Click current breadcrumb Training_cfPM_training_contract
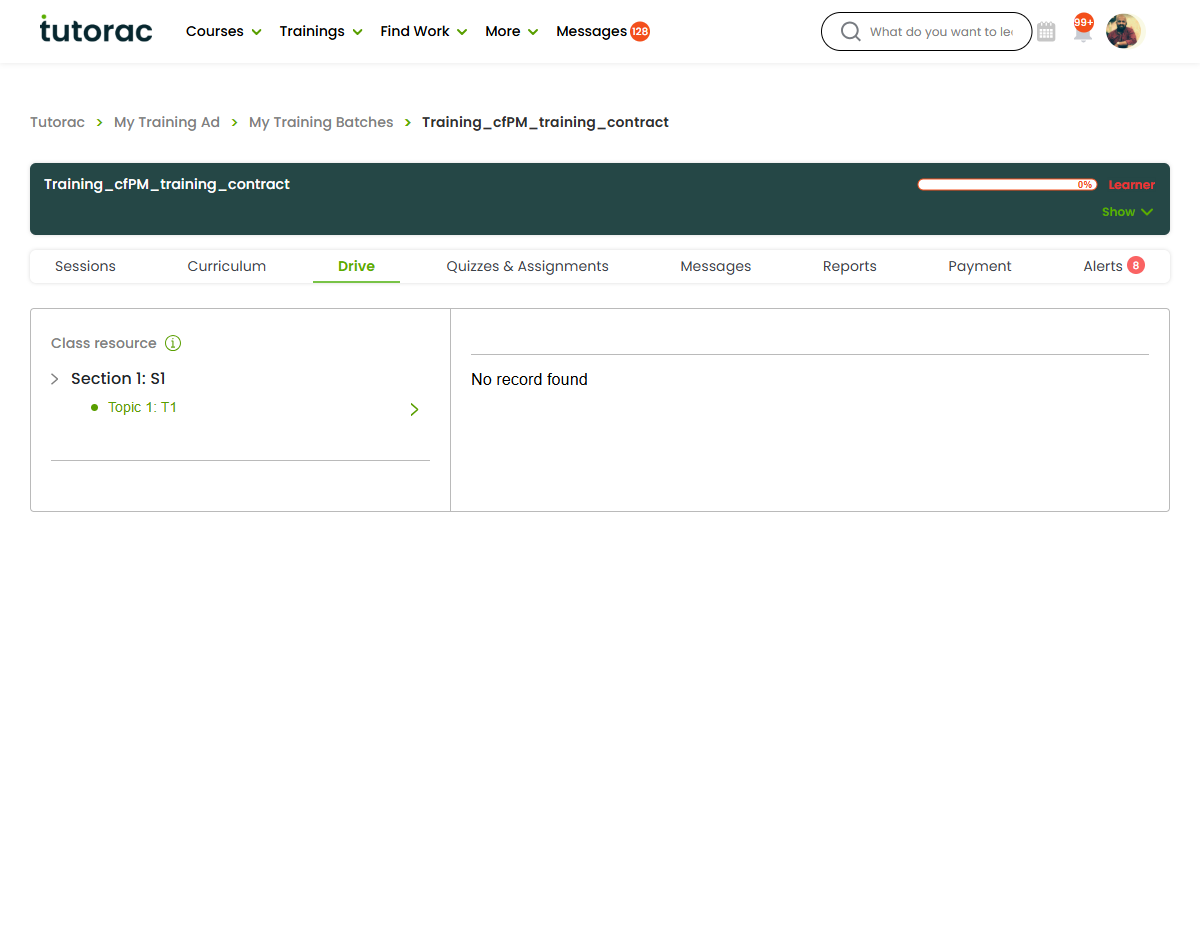 (x=545, y=122)
